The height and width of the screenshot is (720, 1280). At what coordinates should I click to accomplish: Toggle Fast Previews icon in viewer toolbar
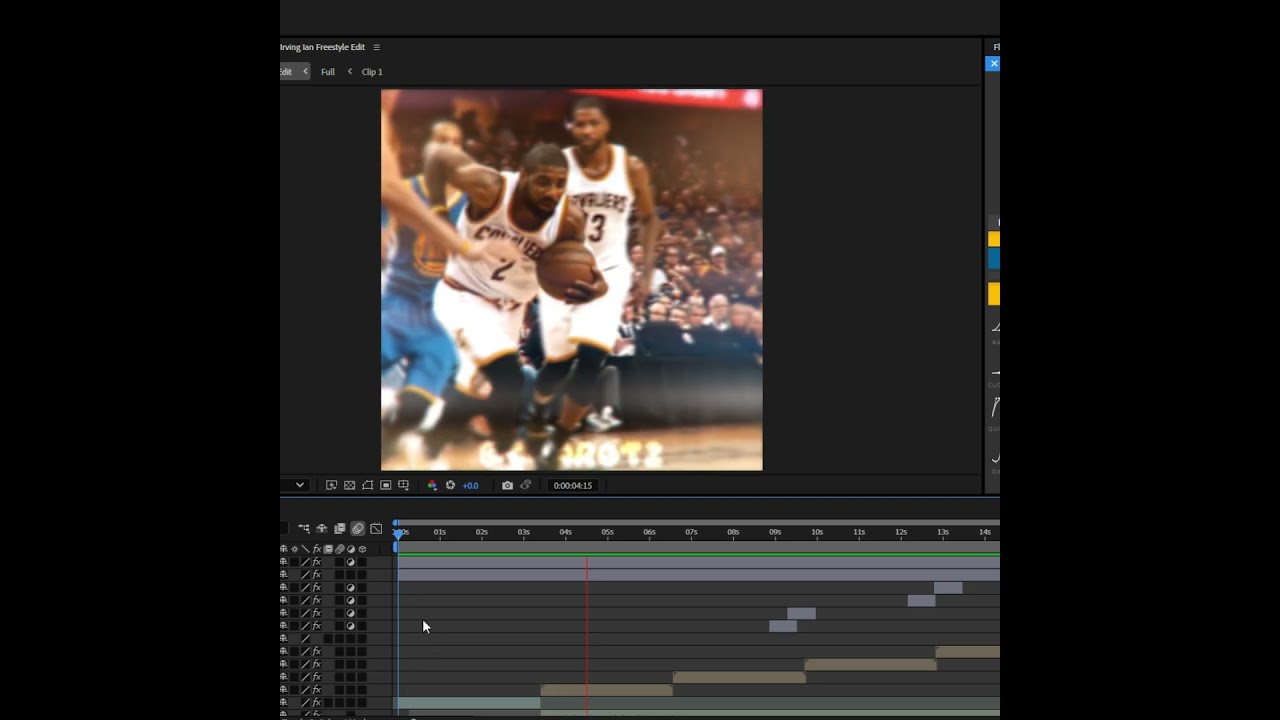click(331, 485)
